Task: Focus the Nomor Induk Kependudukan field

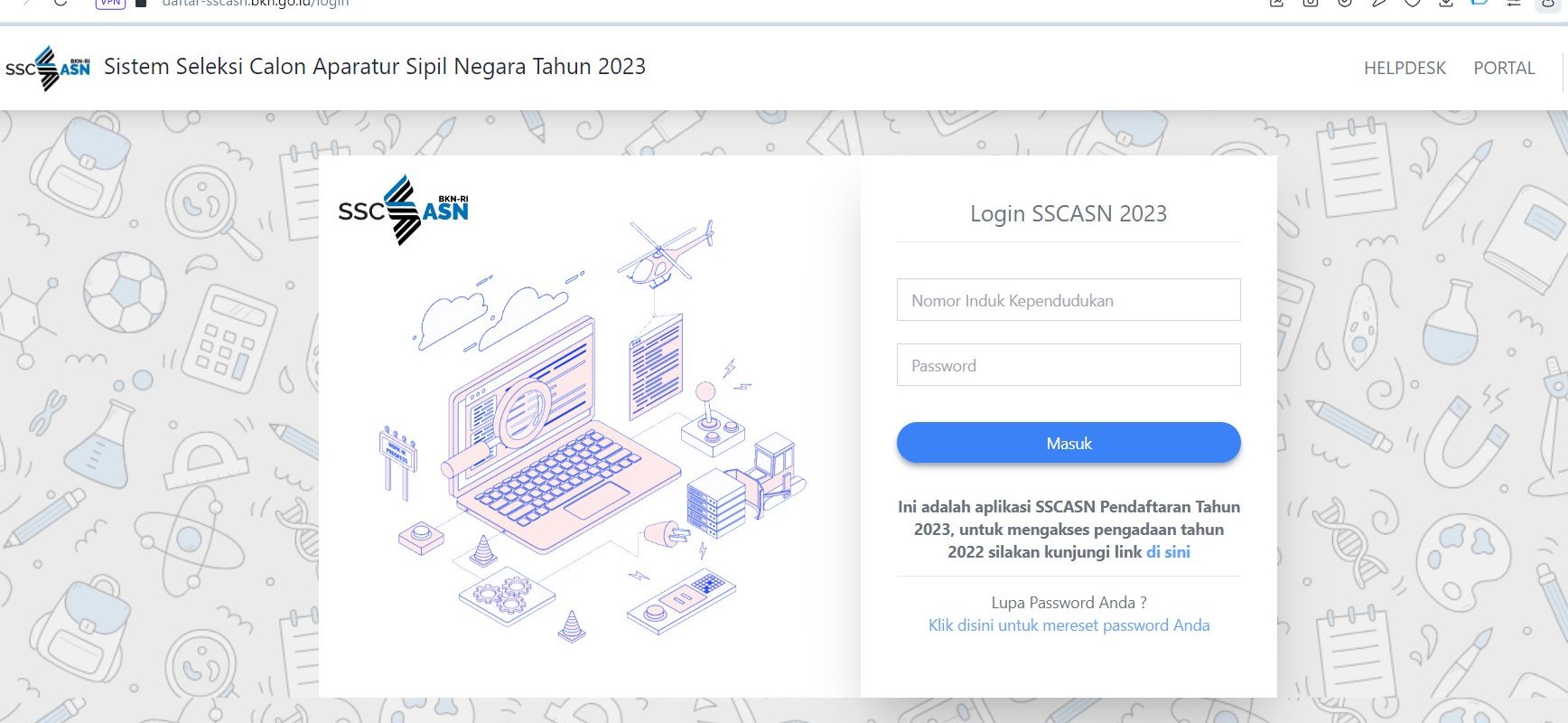Action: (x=1069, y=300)
